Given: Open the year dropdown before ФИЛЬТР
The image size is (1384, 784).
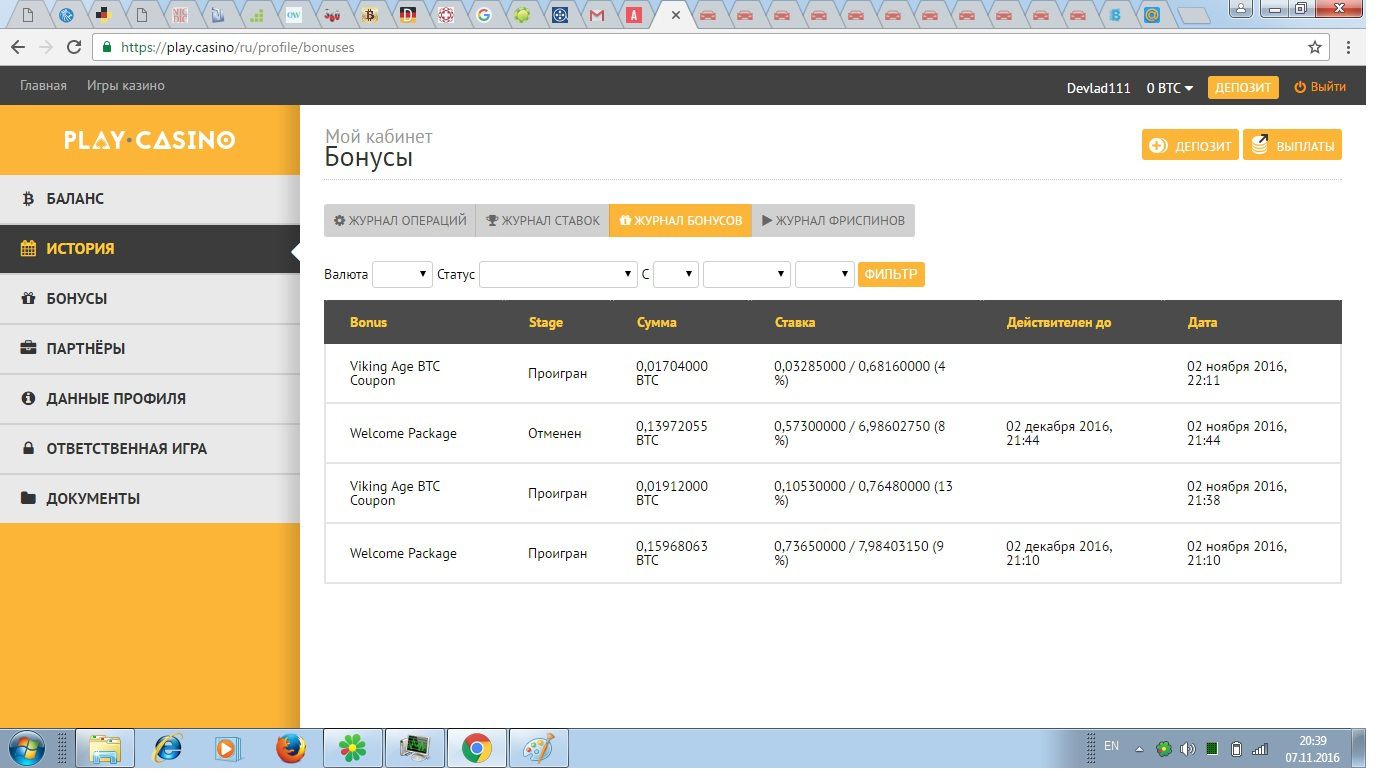Looking at the screenshot, I should point(825,274).
